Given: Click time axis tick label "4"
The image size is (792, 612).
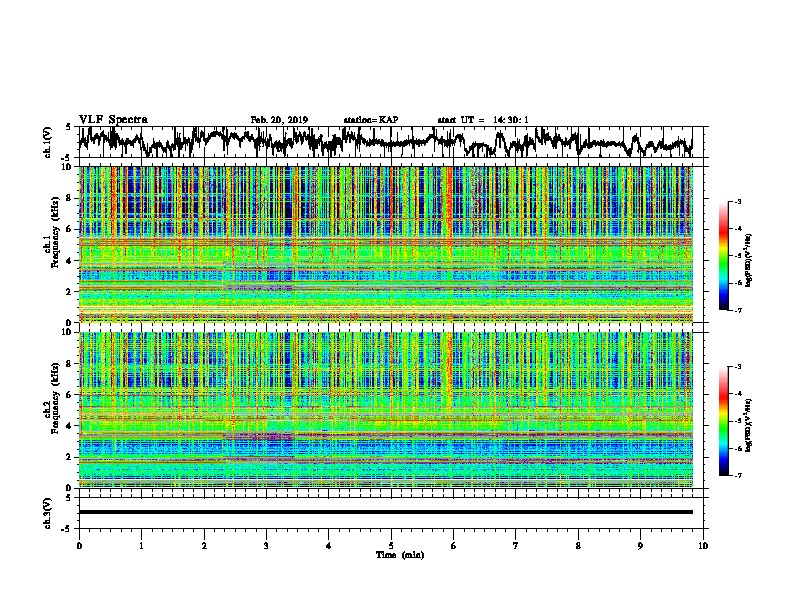Looking at the screenshot, I should pos(329,546).
